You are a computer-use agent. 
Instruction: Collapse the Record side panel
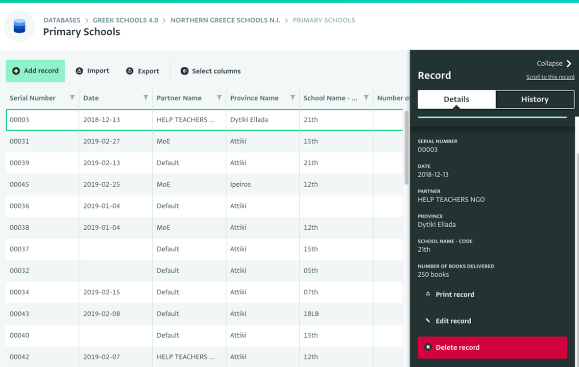(554, 64)
